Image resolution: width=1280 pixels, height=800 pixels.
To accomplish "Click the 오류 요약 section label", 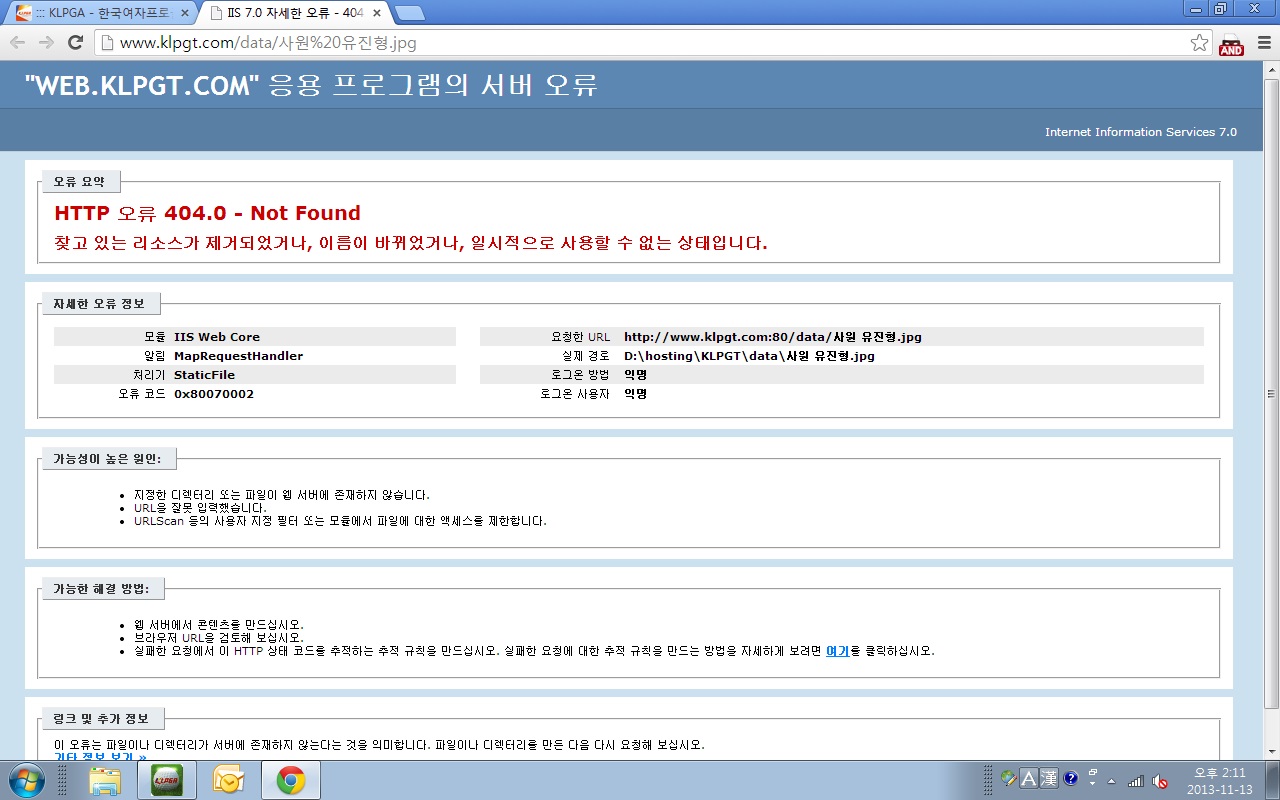I will coord(79,181).
